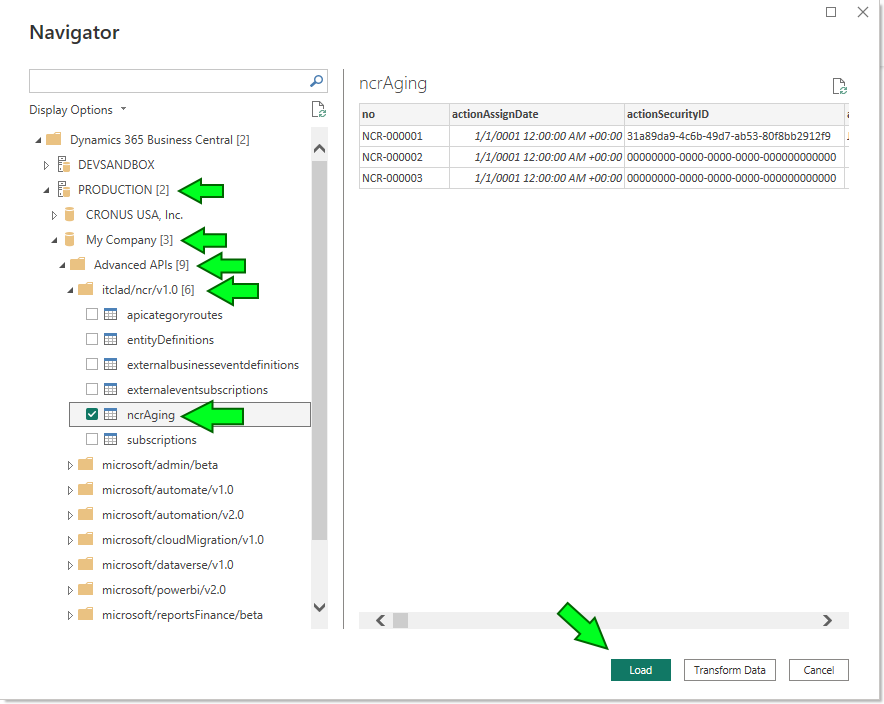Check the apicategoryroutes checkbox
This screenshot has height=704, width=884.
point(92,314)
